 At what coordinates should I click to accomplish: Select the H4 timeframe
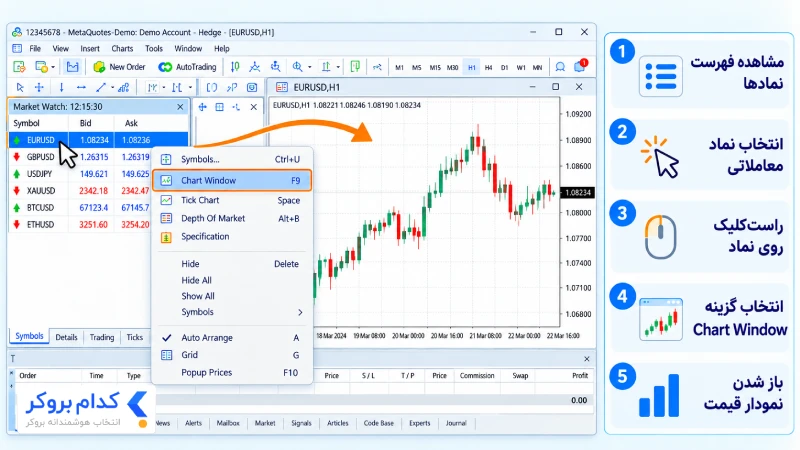tap(488, 67)
